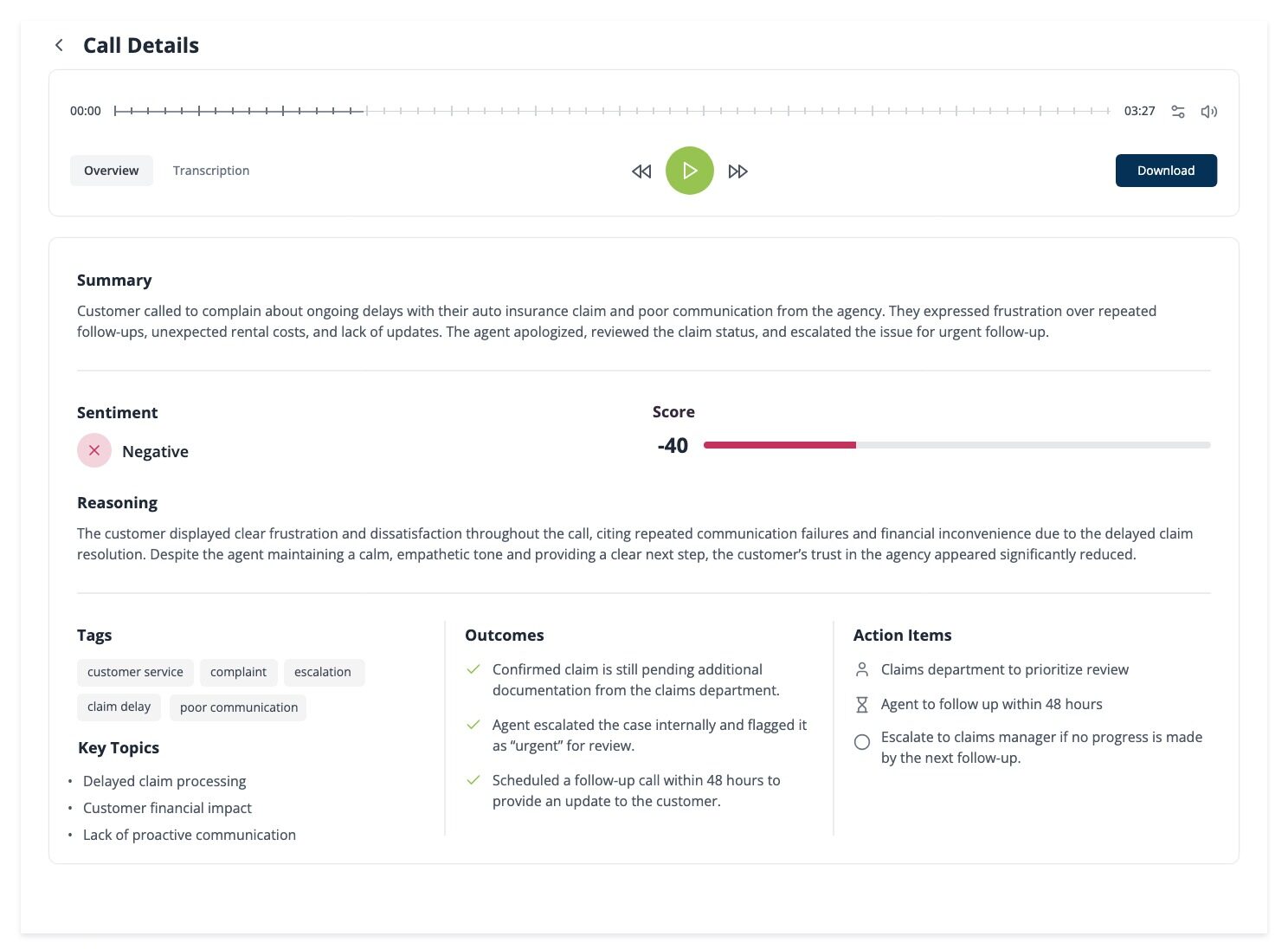1288x949 pixels.
Task: Seek on the audio timeline track
Action: tap(611, 111)
